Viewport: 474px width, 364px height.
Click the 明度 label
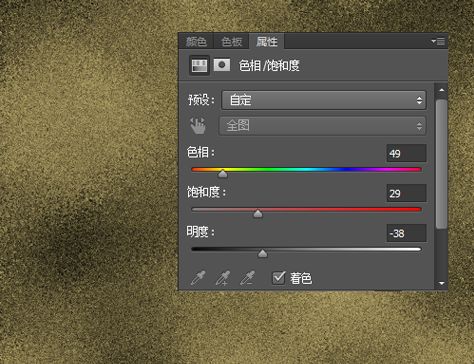[x=201, y=232]
